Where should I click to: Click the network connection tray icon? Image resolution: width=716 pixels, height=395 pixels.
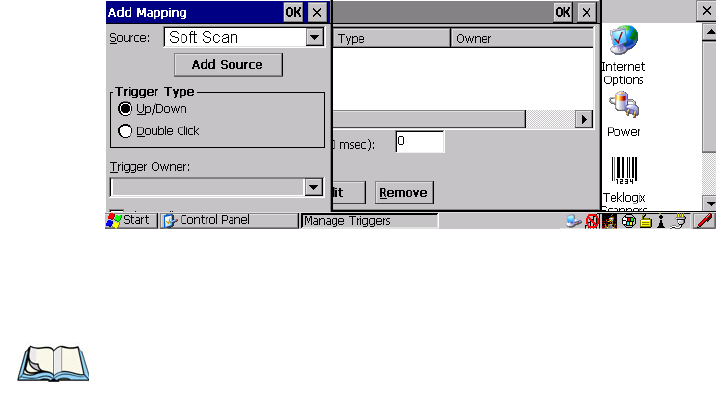[x=574, y=221]
